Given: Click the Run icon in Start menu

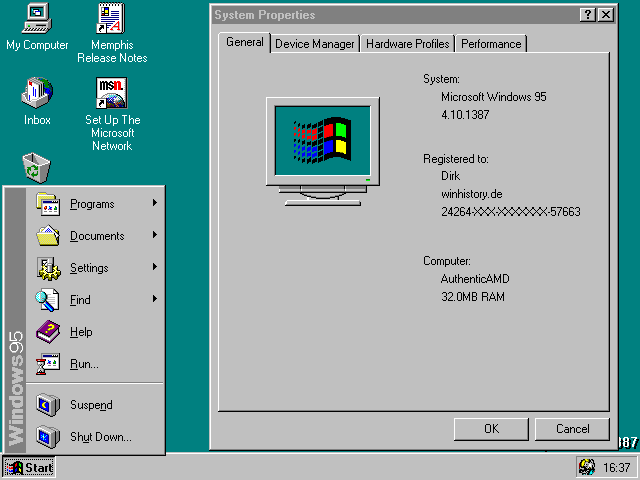Looking at the screenshot, I should (48, 364).
